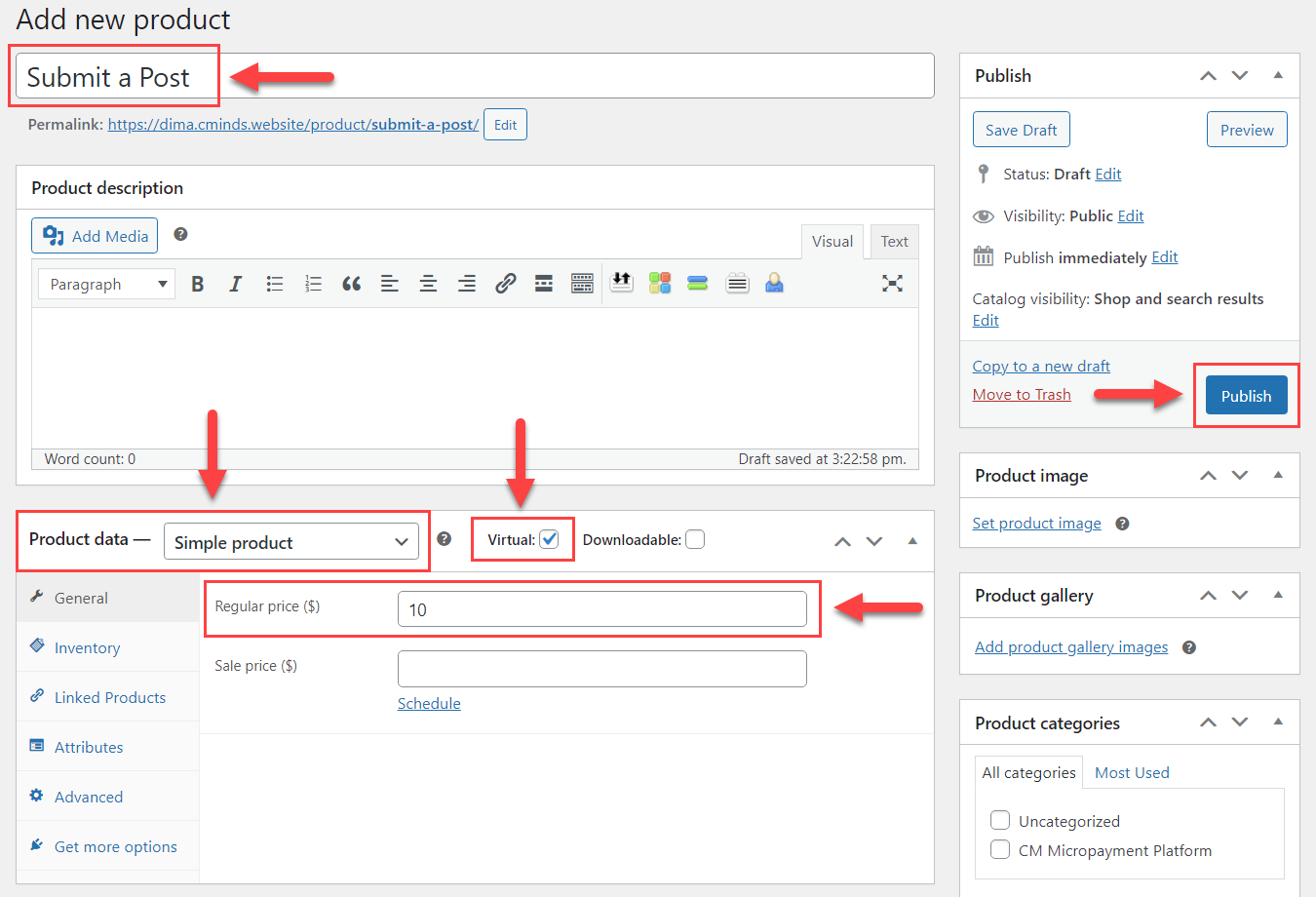Click the product title field

(x=475, y=76)
